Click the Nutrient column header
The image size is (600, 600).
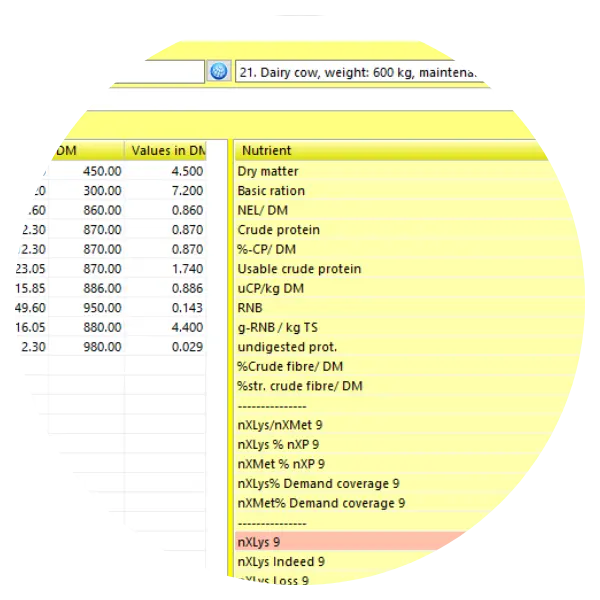pos(390,151)
